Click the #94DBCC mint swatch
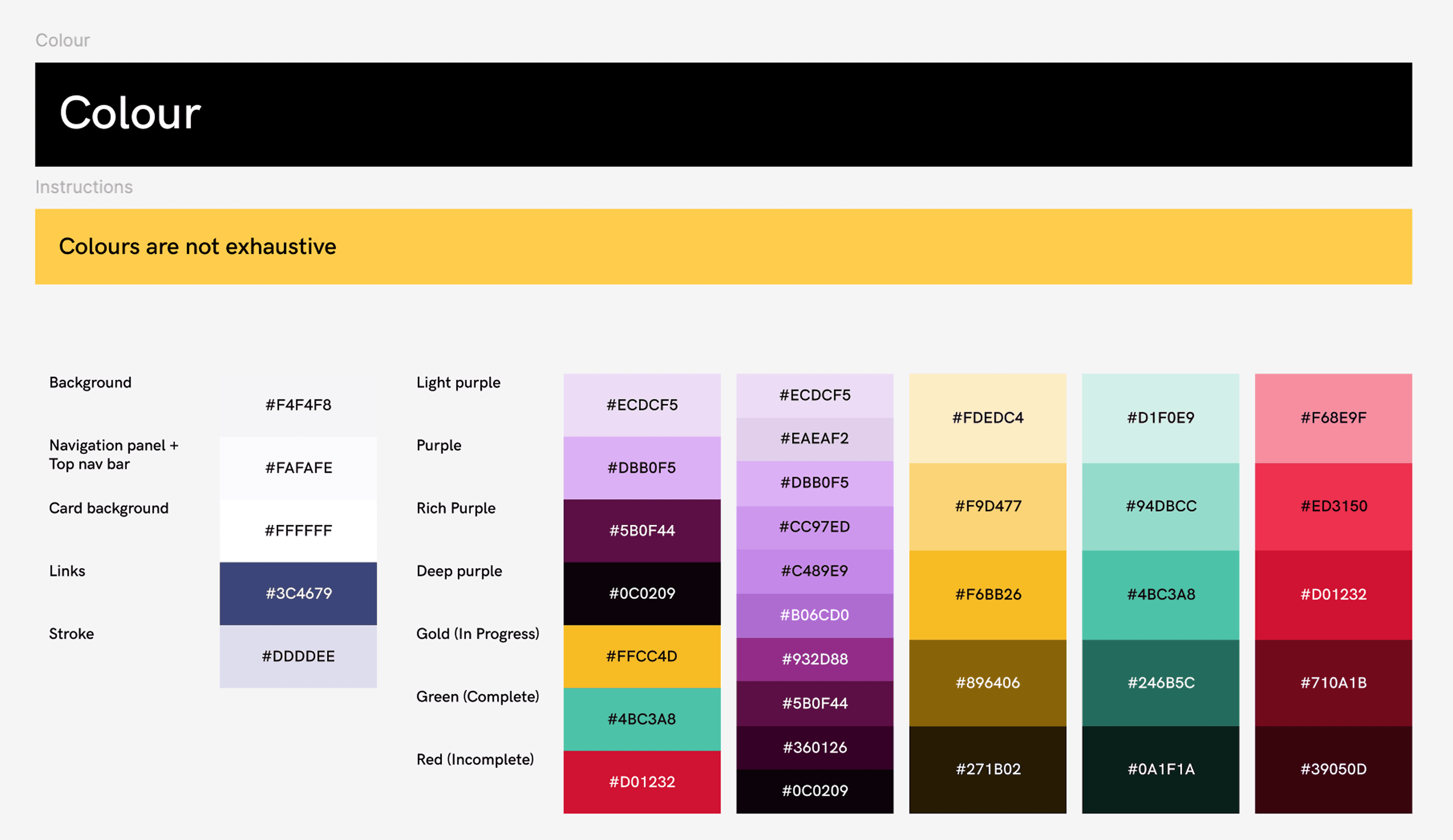Image resolution: width=1453 pixels, height=840 pixels. pos(1160,506)
